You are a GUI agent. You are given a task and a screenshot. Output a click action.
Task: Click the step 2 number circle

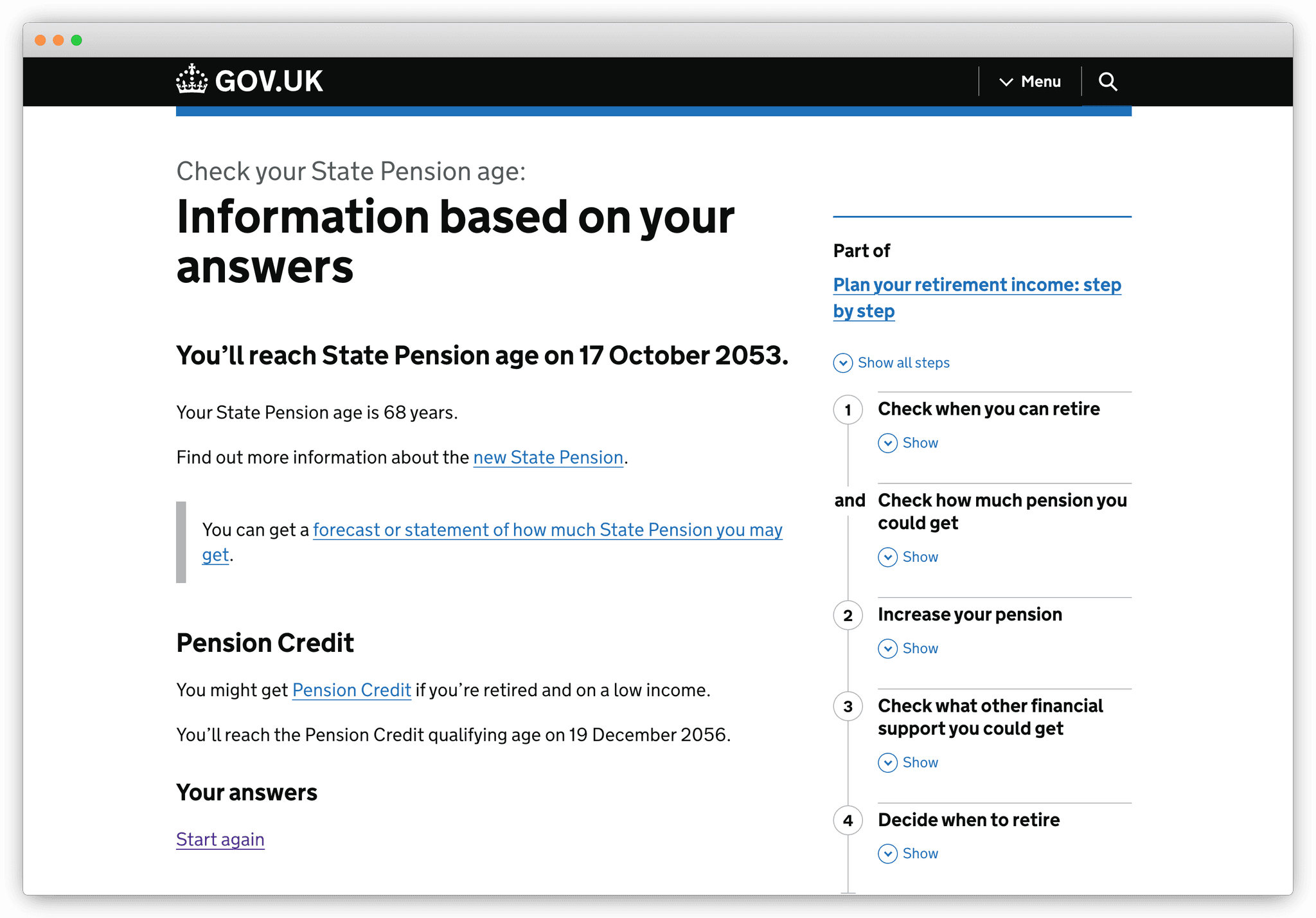(x=848, y=615)
